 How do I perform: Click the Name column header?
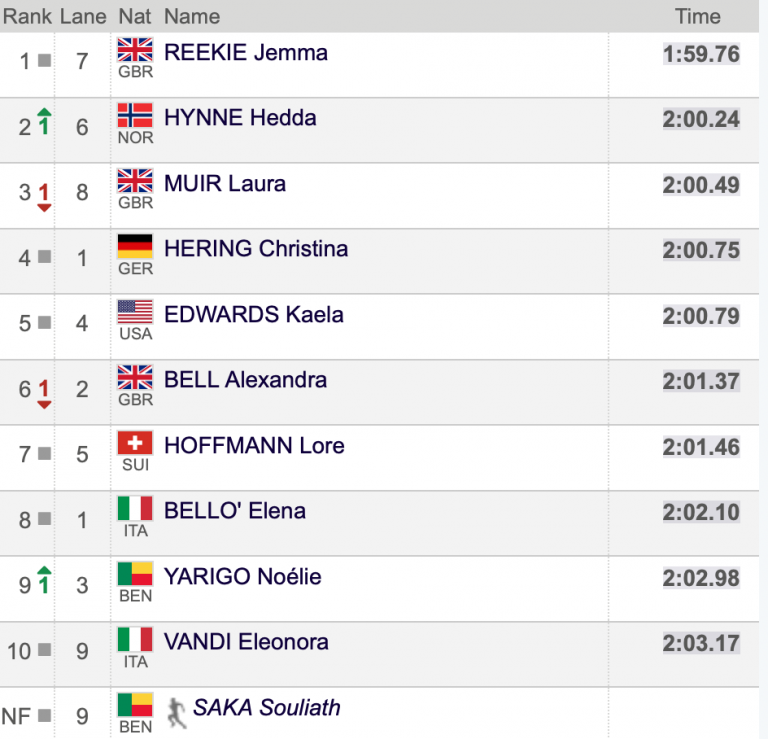point(191,16)
